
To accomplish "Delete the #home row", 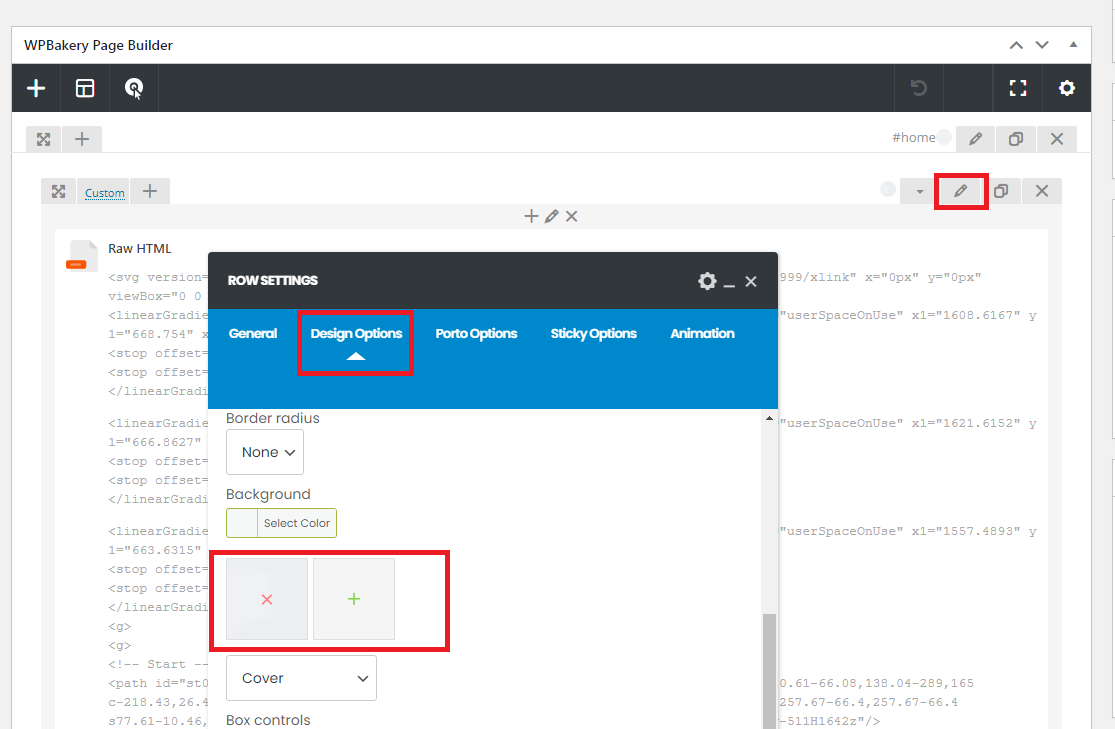I will click(1057, 138).
